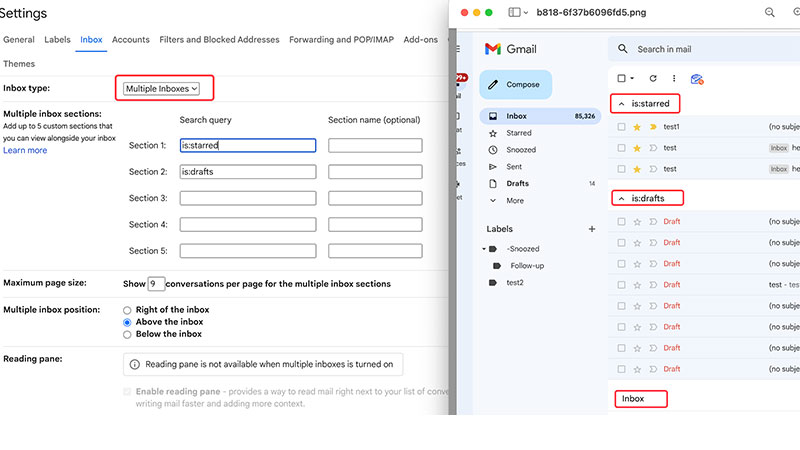Open the three-dot more options menu

point(674,79)
